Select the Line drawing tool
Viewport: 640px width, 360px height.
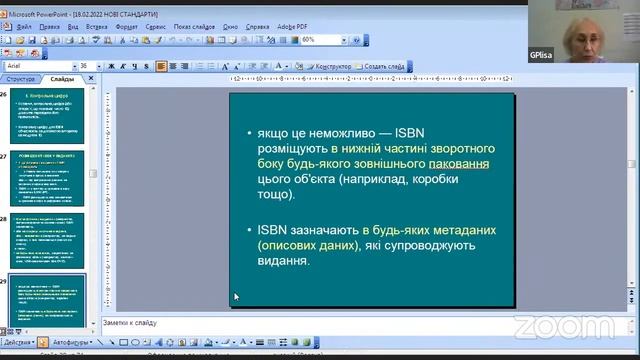pos(100,342)
